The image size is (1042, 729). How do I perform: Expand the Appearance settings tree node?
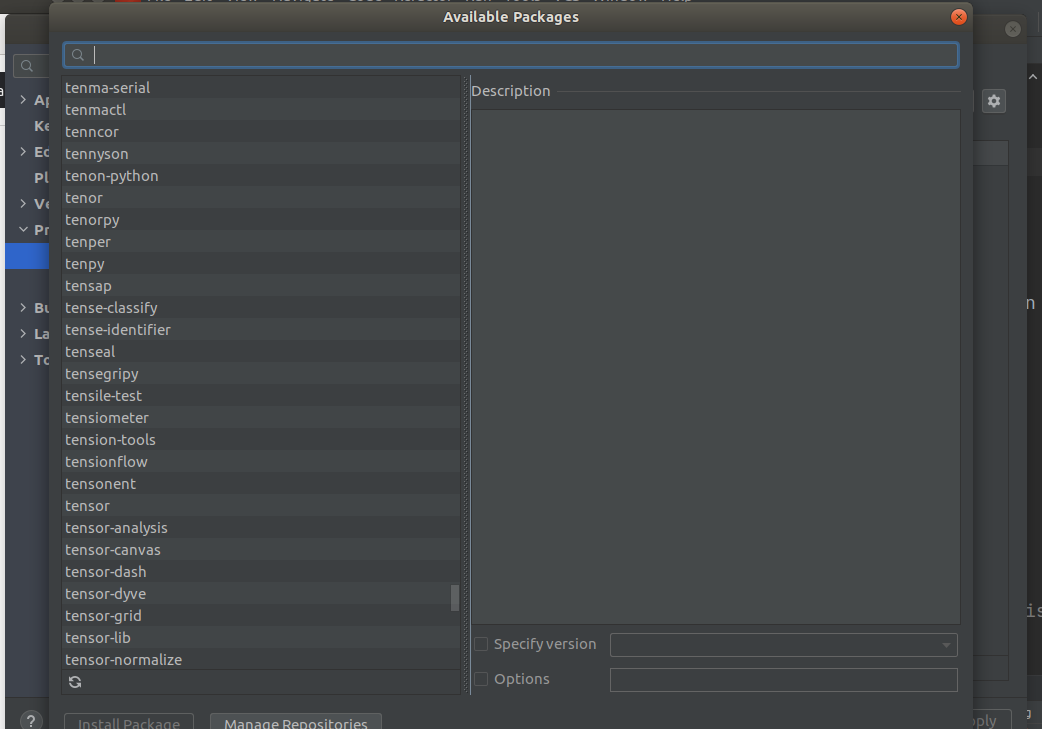pyautogui.click(x=24, y=99)
